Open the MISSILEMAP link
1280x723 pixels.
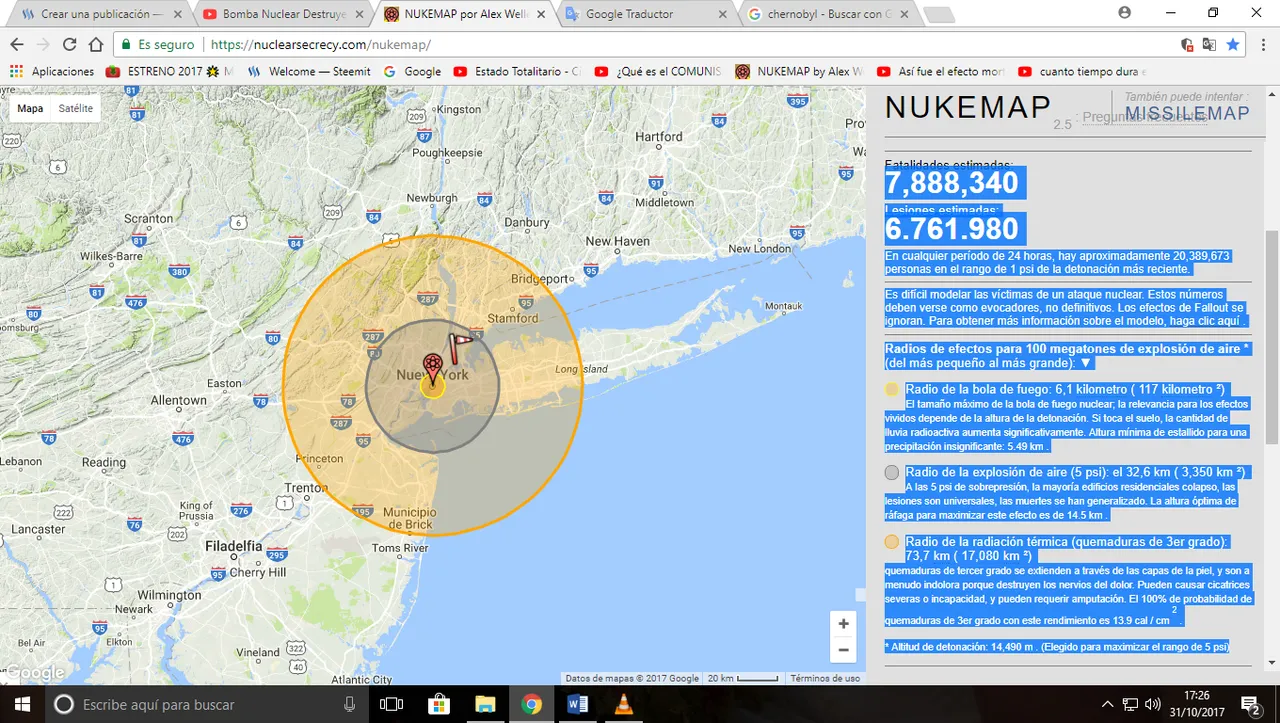click(x=1188, y=112)
